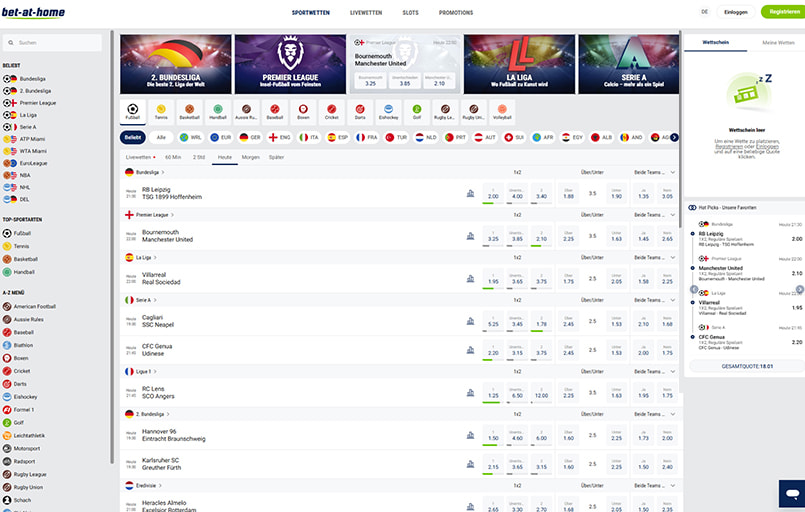
Task: Select the Tennis sport icon tile
Action: click(161, 112)
